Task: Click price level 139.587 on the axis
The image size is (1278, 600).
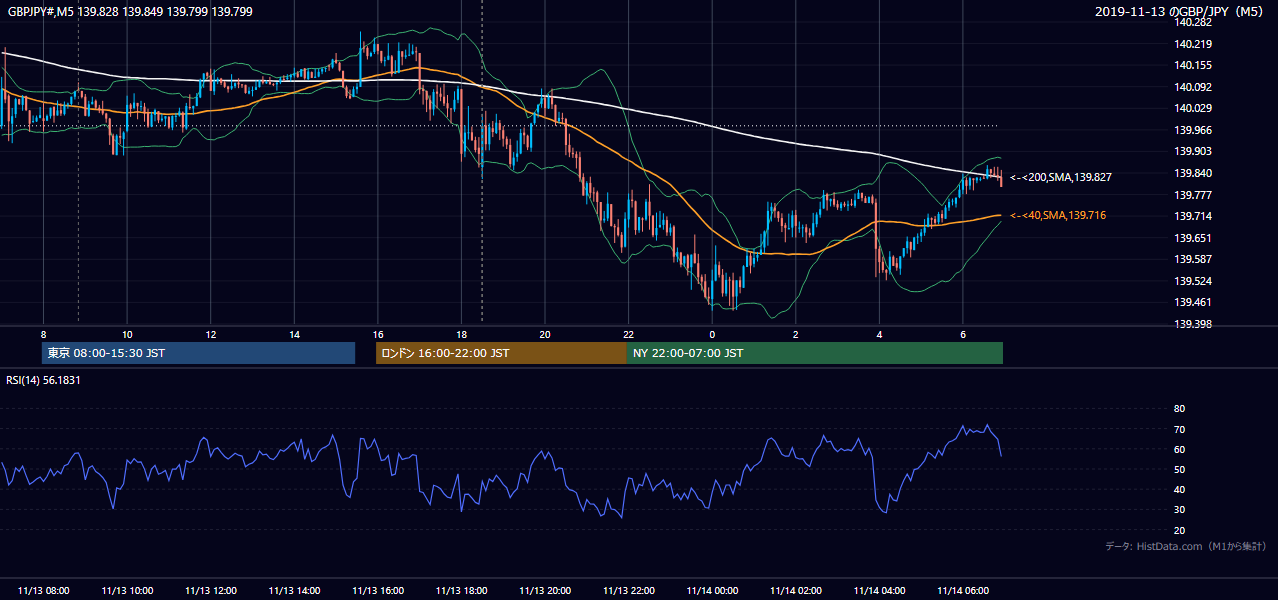Action: point(1191,259)
